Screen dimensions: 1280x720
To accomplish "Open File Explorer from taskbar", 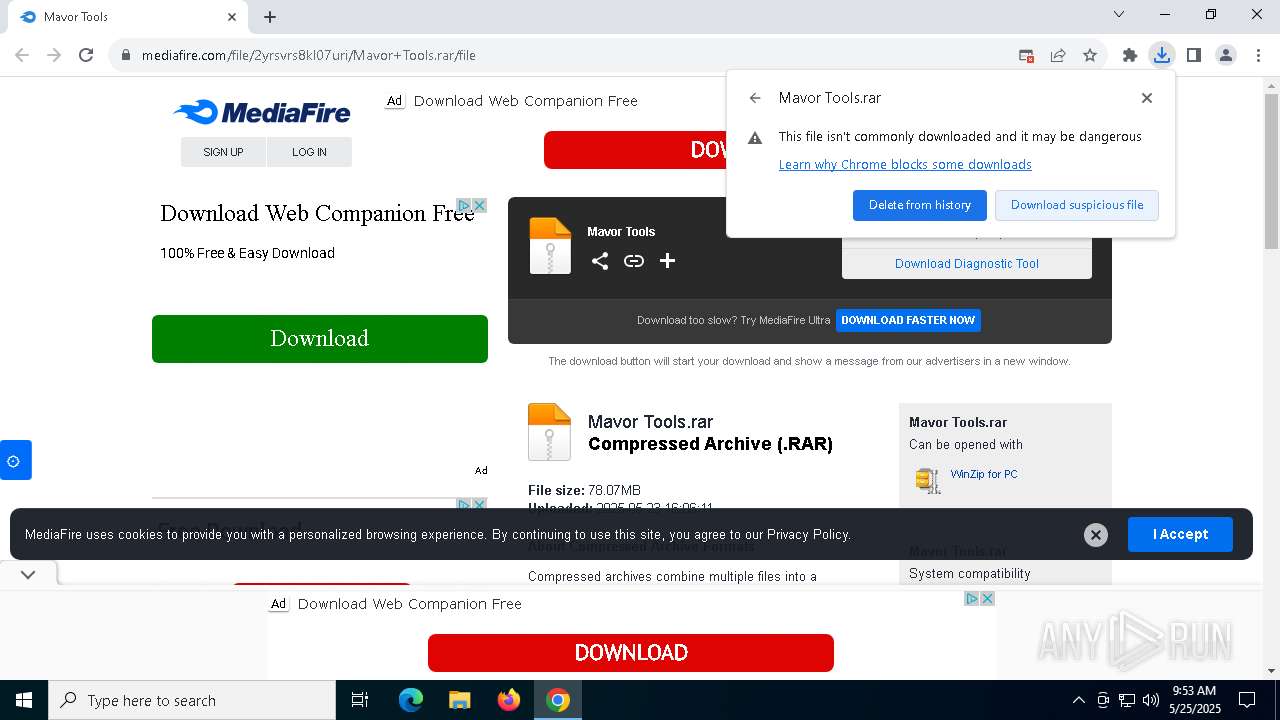I will 460,700.
